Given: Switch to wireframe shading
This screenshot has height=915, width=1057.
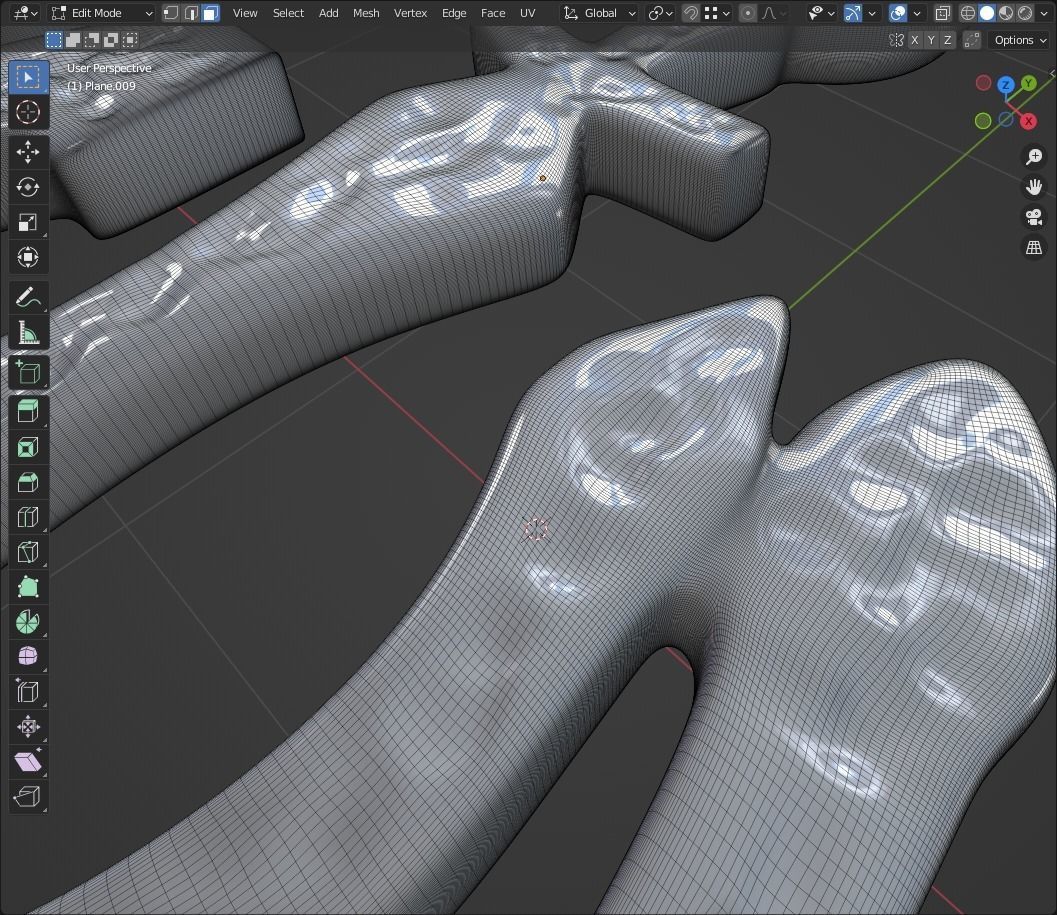Looking at the screenshot, I should (x=968, y=13).
